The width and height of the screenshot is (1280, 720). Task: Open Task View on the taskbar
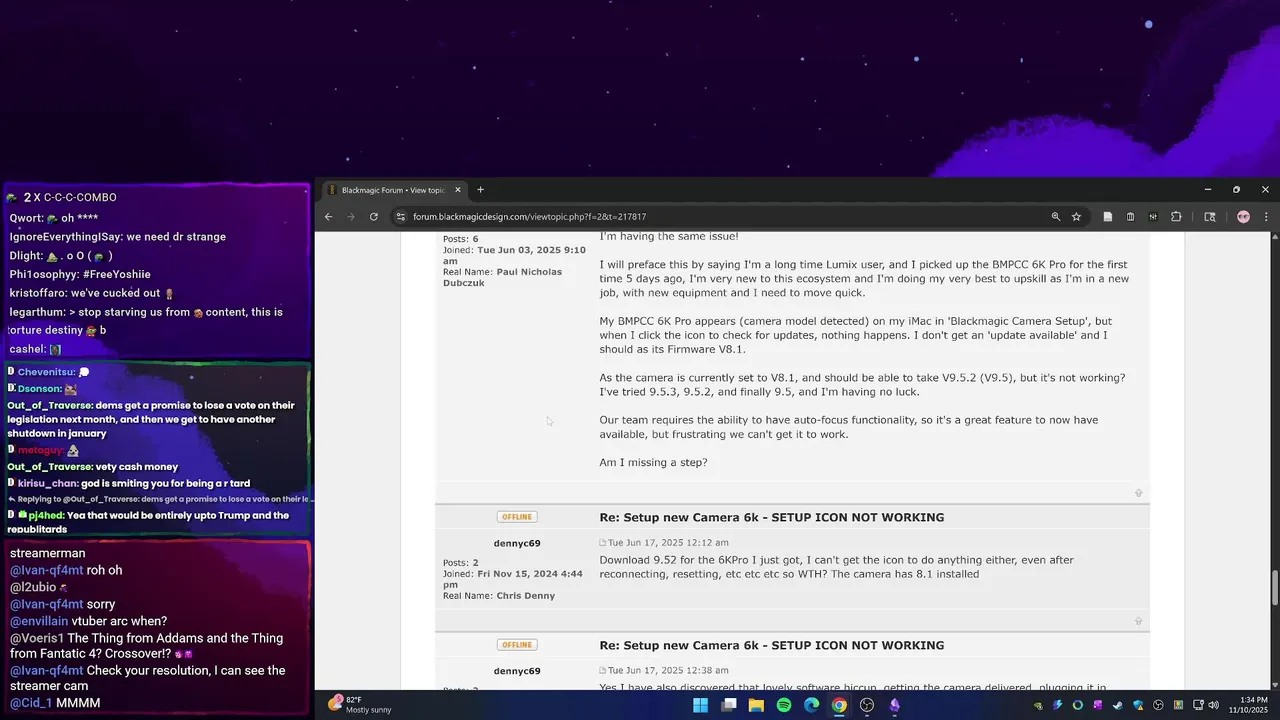[x=729, y=705]
